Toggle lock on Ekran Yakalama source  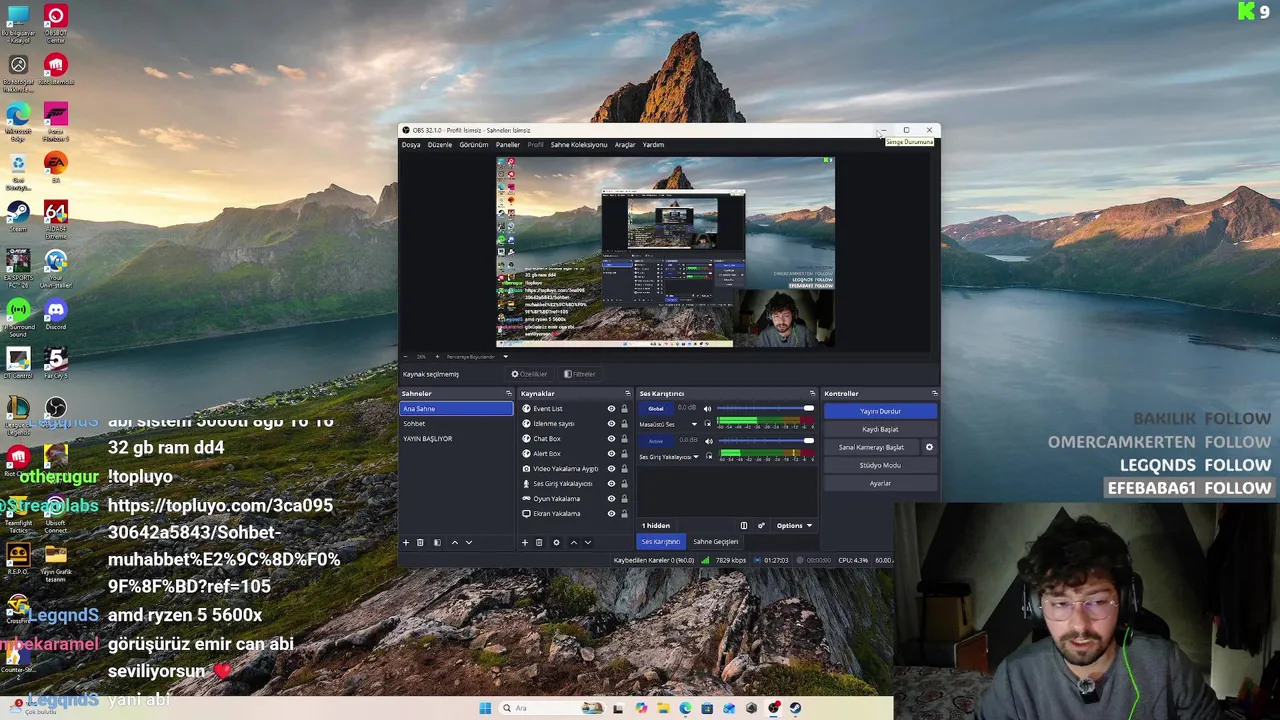[x=624, y=514]
